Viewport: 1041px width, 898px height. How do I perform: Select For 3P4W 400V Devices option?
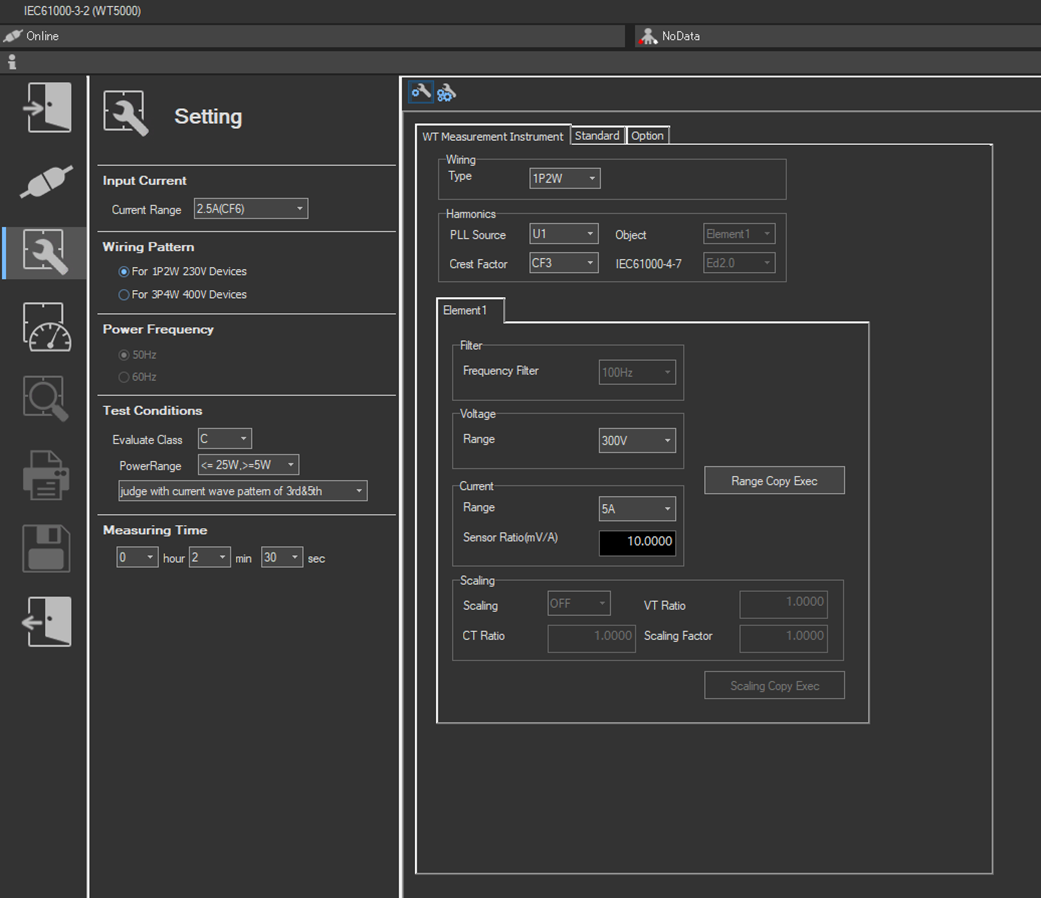pyautogui.click(x=124, y=295)
